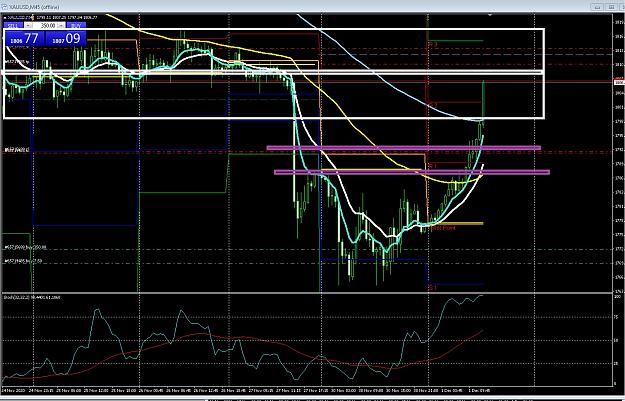
Task: Click the chart window icon in title bar
Action: tap(4, 6)
